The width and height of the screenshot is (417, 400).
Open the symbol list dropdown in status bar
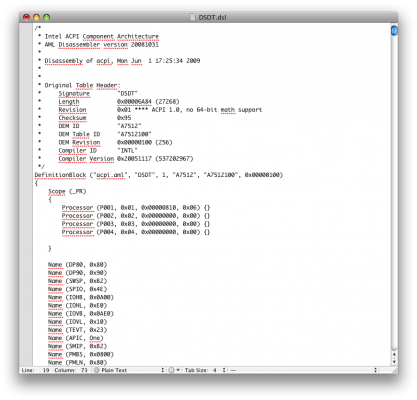[303, 370]
